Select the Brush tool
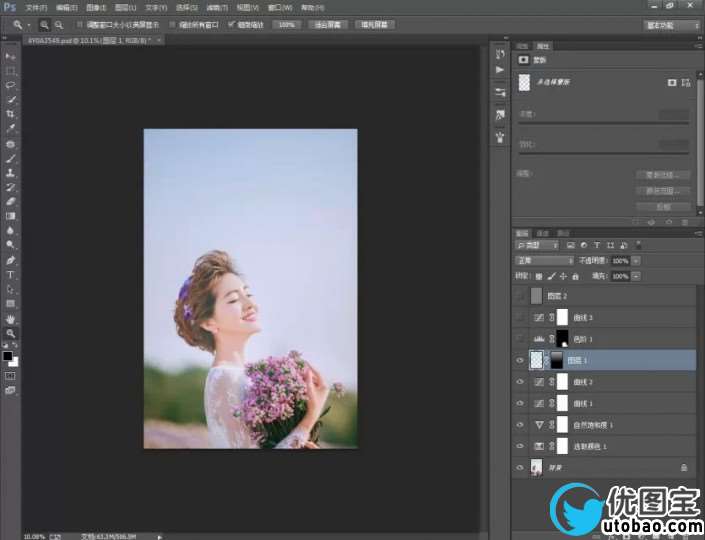705x540 pixels. click(11, 158)
